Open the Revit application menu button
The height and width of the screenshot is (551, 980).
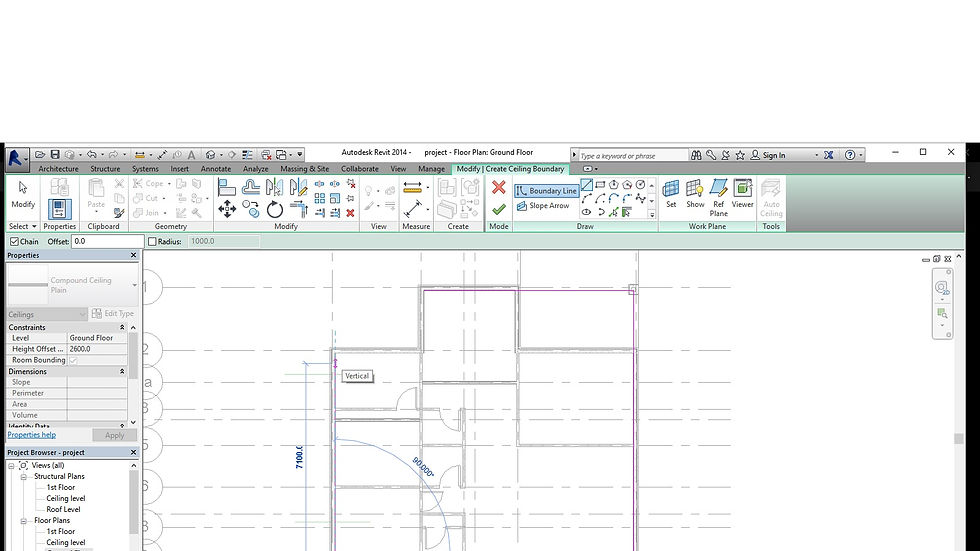point(17,158)
